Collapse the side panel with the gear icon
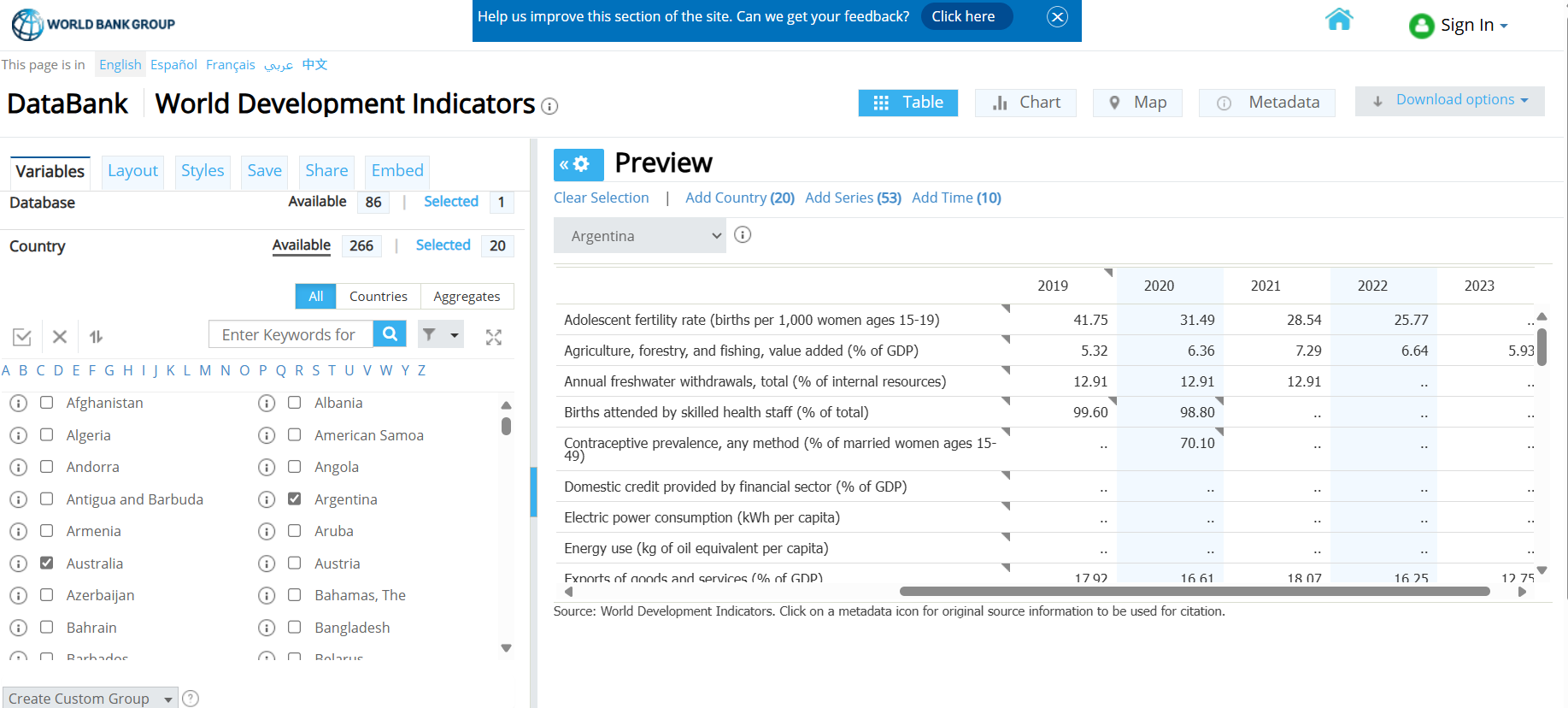 578,164
